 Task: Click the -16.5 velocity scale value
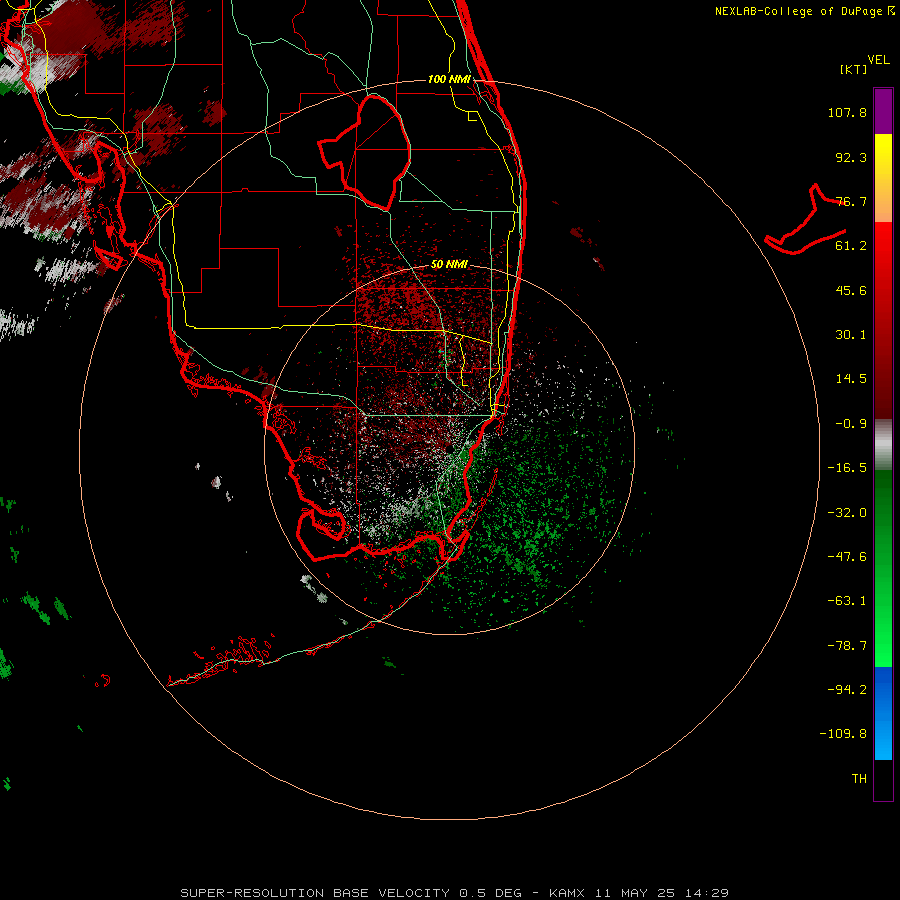[x=847, y=468]
